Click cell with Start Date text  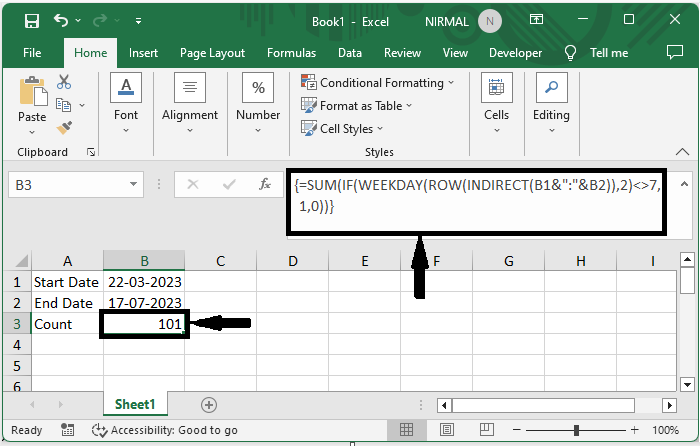pos(67,282)
